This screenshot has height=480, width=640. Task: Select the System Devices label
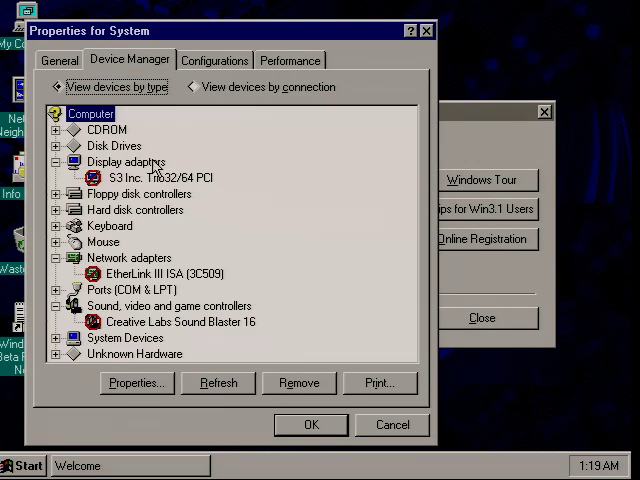click(x=125, y=338)
